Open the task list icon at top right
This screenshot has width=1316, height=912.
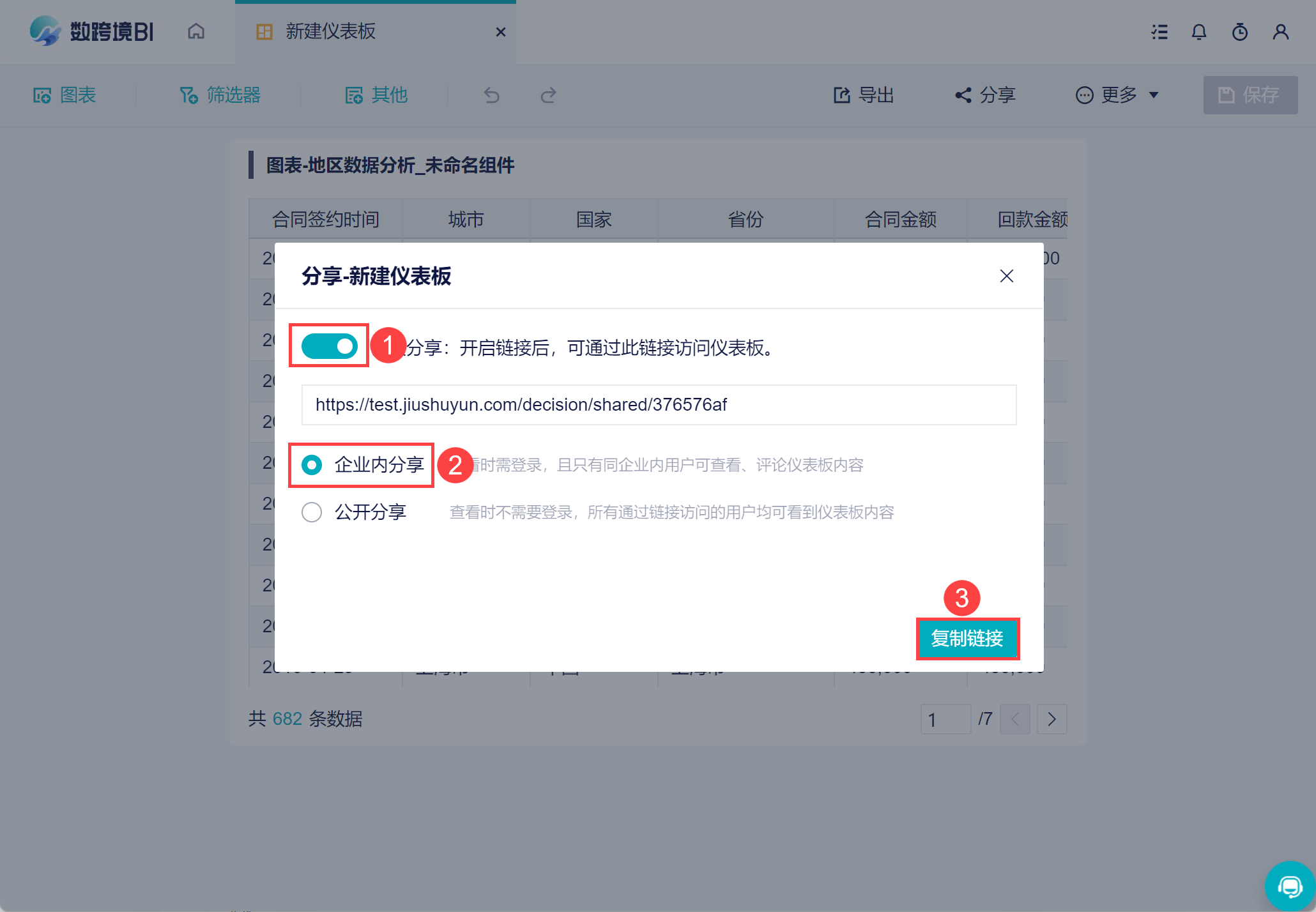[x=1159, y=32]
